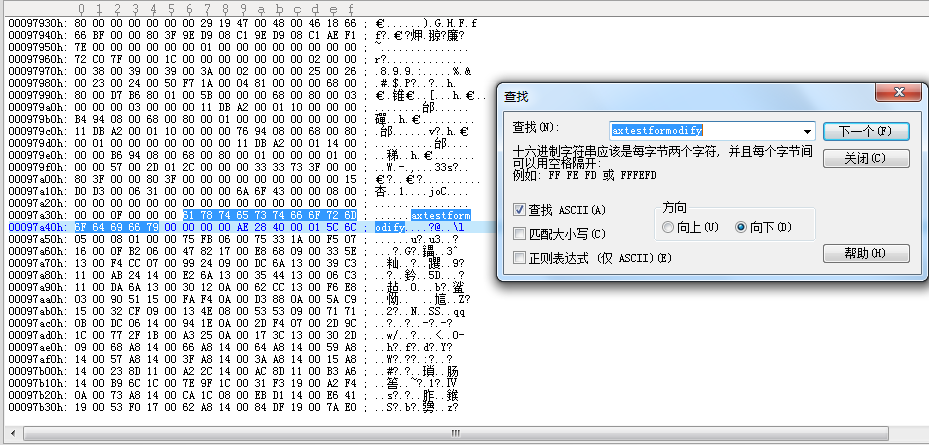
Task: Select the 向下(D) direction radio button
Action: tap(742, 227)
